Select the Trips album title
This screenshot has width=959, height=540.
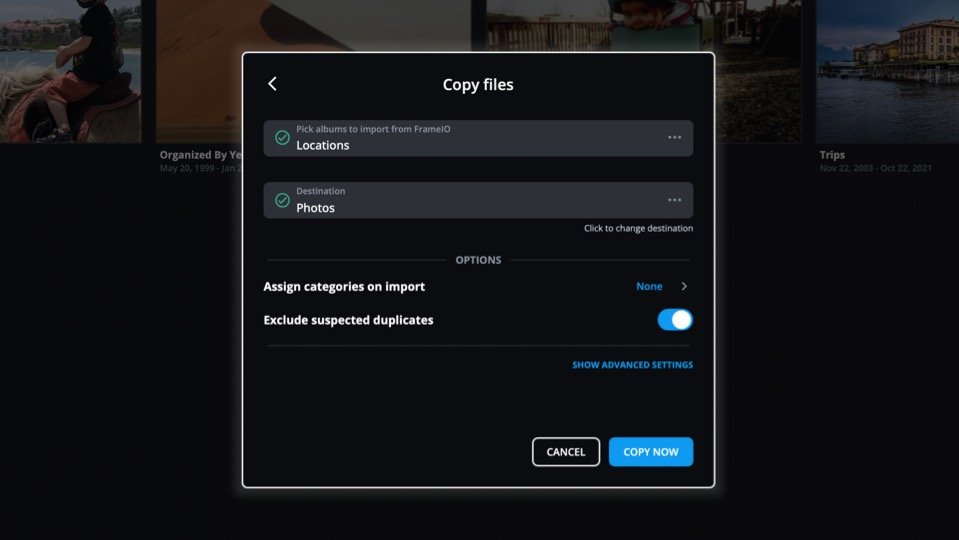click(832, 155)
